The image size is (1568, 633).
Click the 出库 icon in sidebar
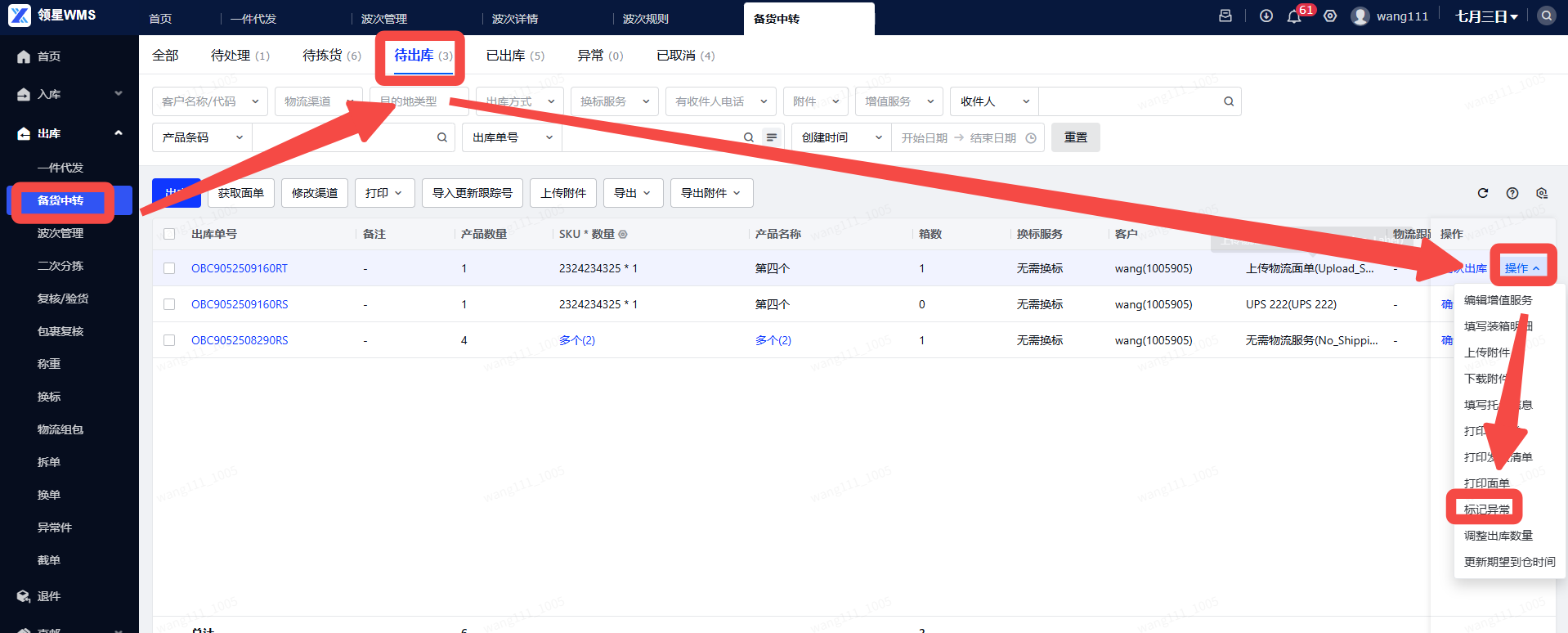click(24, 133)
